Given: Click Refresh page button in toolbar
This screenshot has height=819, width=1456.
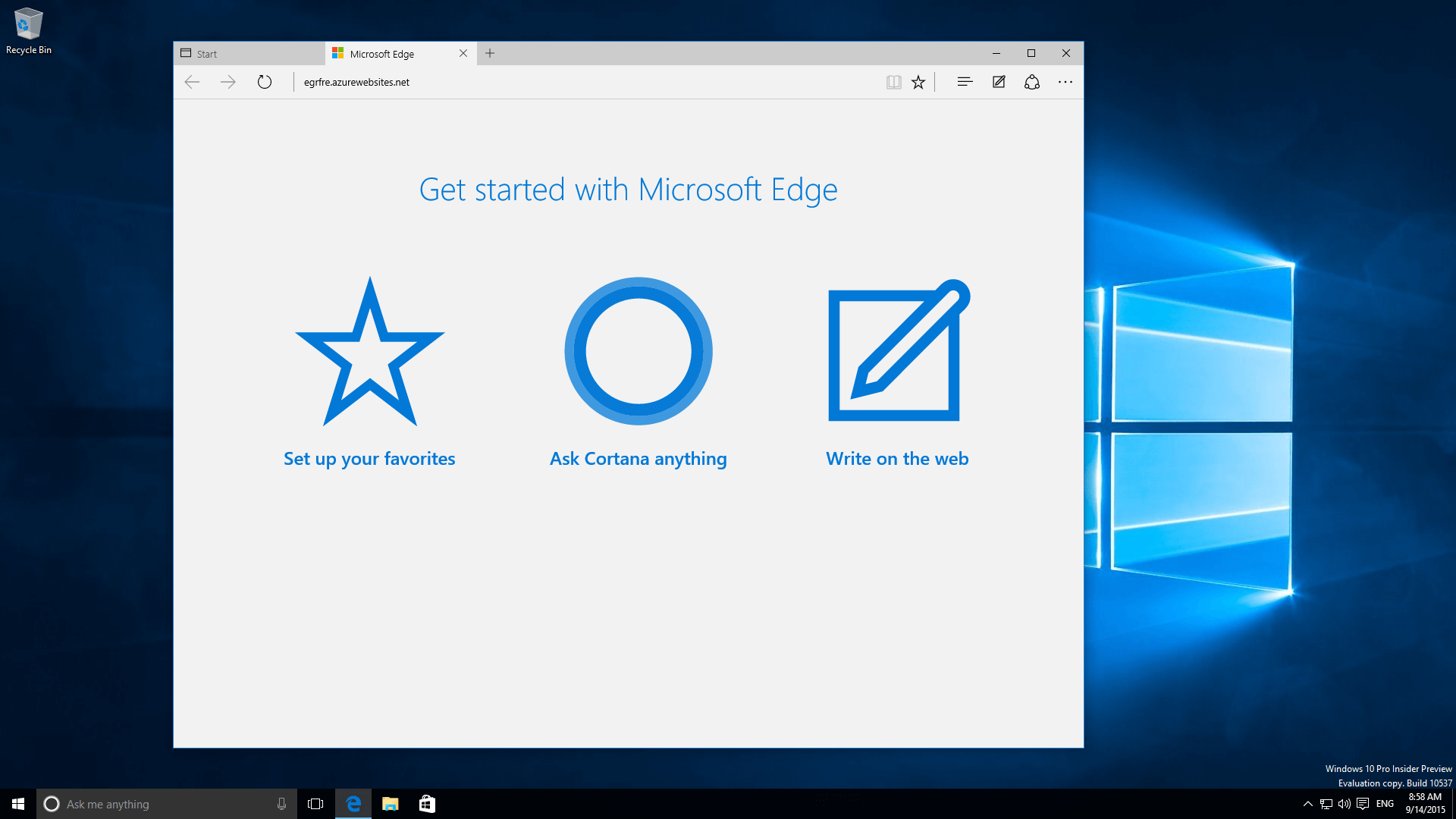Looking at the screenshot, I should [264, 82].
